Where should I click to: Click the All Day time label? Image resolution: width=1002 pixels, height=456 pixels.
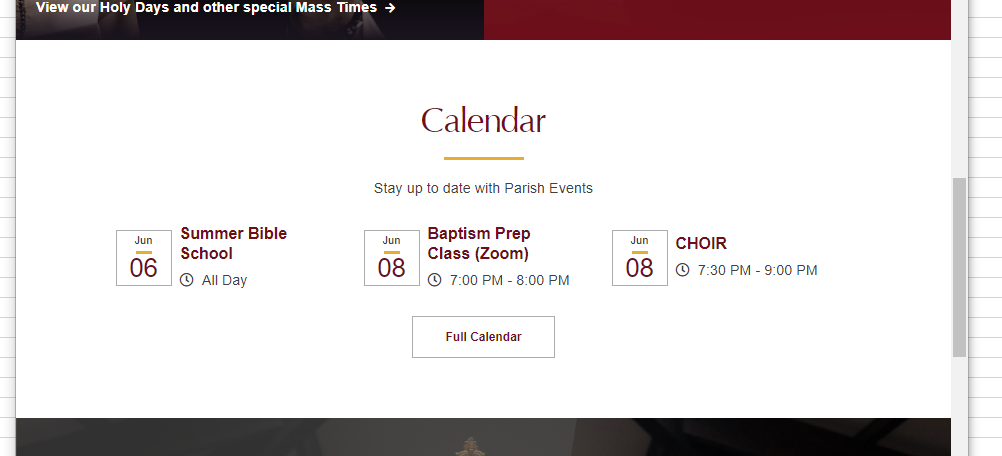[x=224, y=280]
